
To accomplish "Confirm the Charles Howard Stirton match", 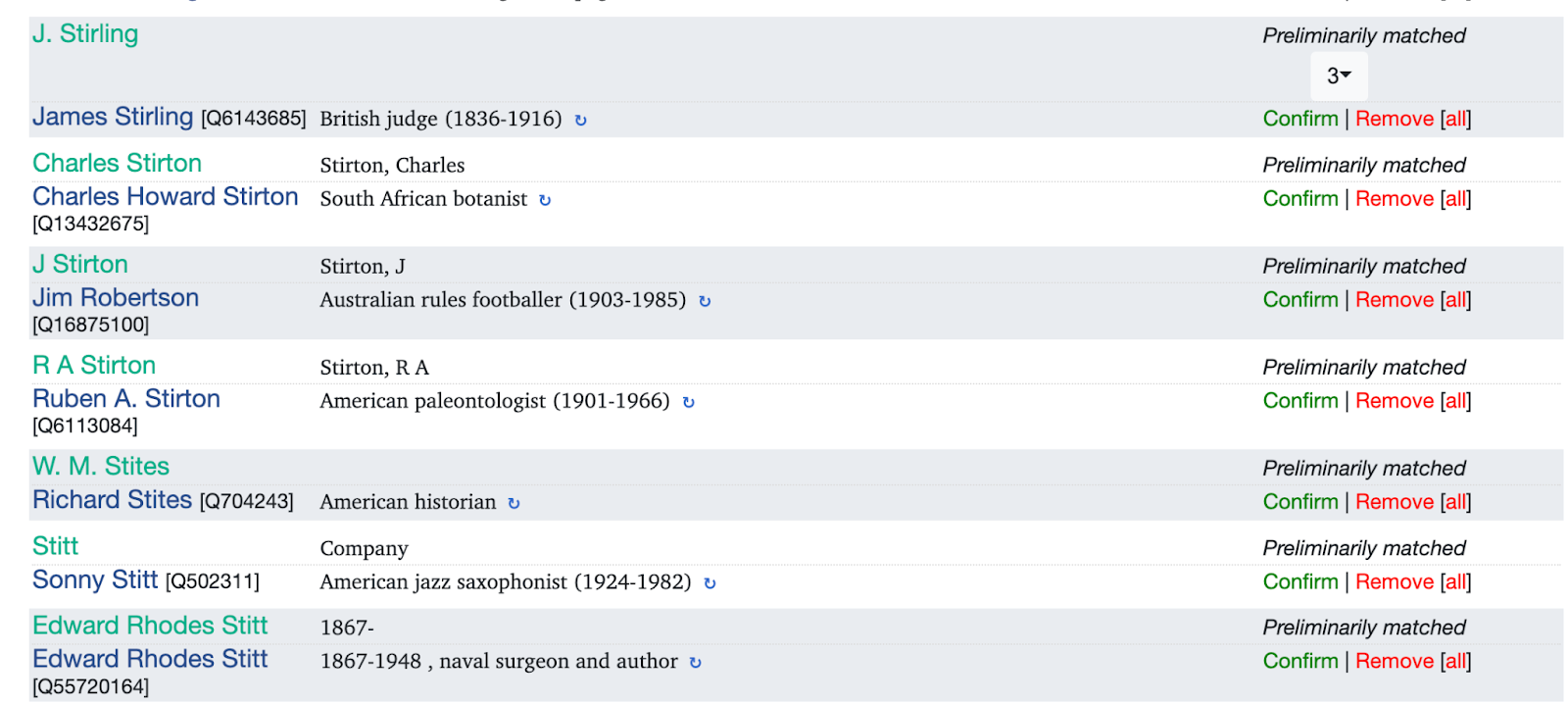I will tap(1299, 199).
